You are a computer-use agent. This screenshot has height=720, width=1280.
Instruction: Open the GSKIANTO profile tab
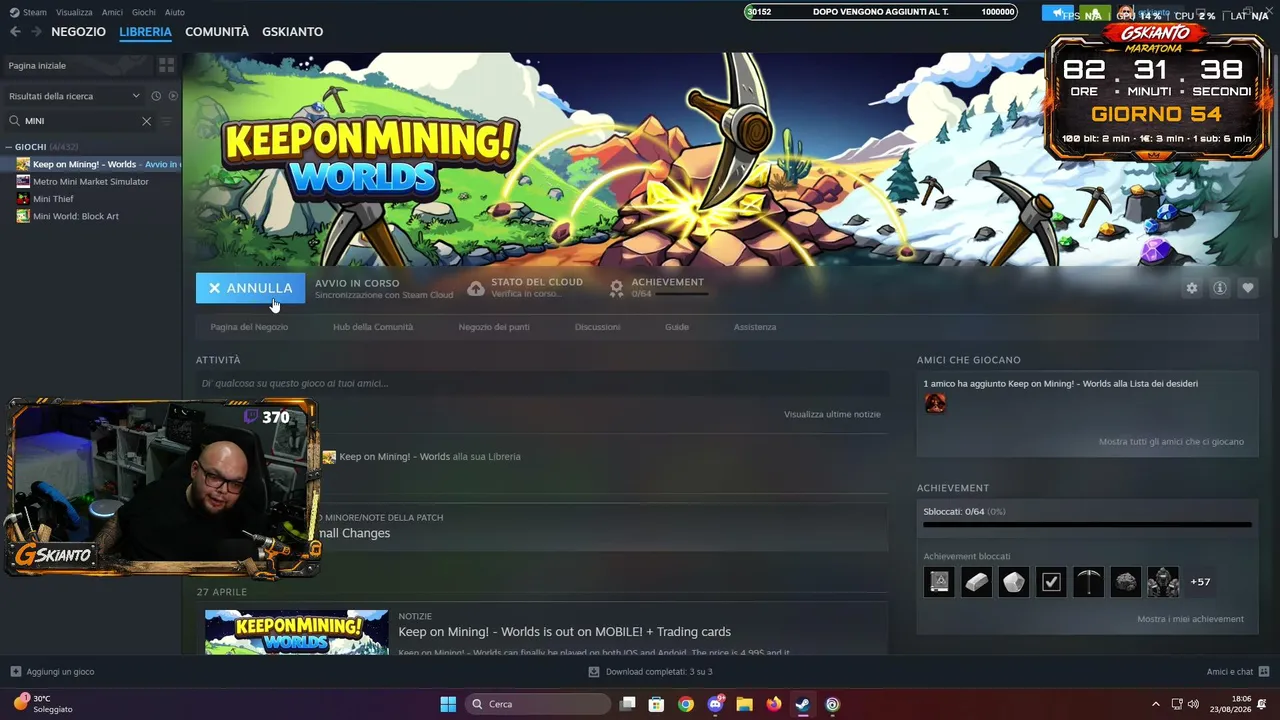click(292, 32)
